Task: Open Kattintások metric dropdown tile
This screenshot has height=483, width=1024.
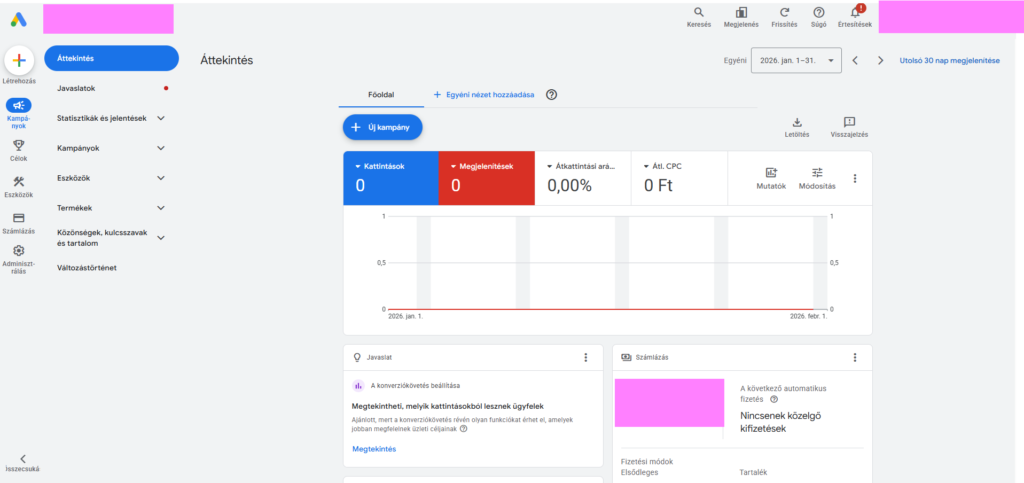Action: (x=391, y=178)
